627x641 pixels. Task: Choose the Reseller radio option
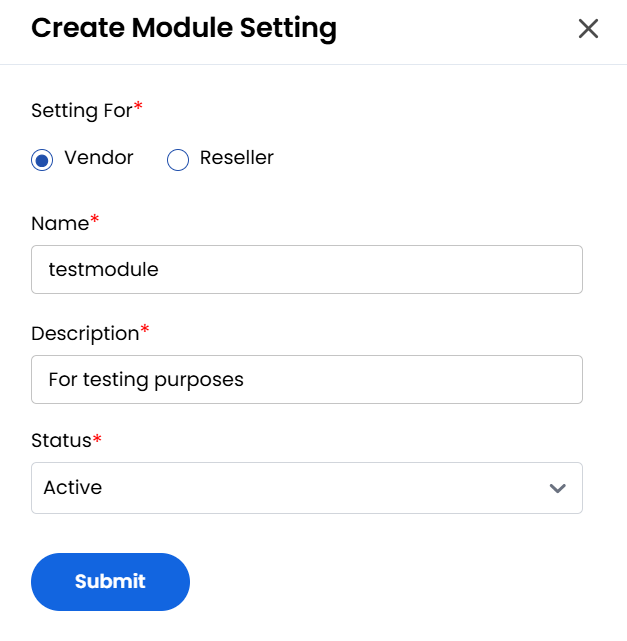tap(178, 159)
